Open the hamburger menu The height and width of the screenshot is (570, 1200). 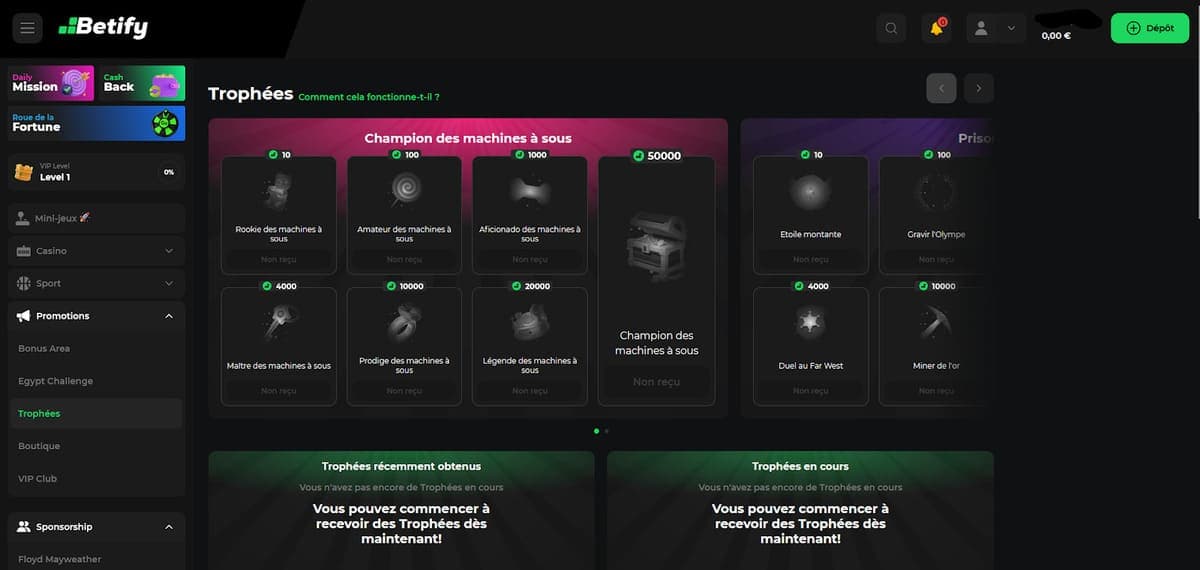(x=27, y=28)
